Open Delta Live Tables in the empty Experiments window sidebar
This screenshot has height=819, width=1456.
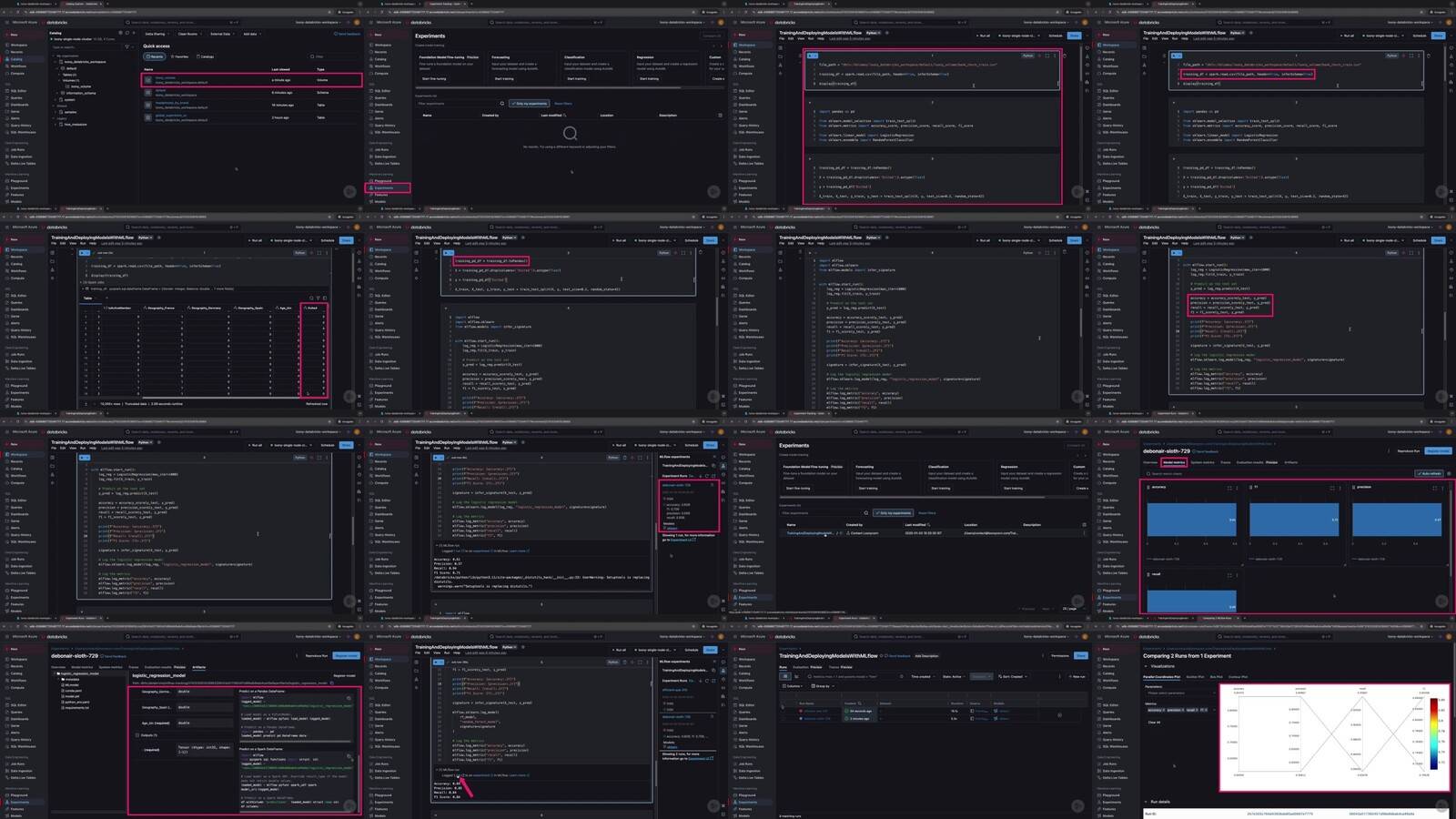pos(387,164)
